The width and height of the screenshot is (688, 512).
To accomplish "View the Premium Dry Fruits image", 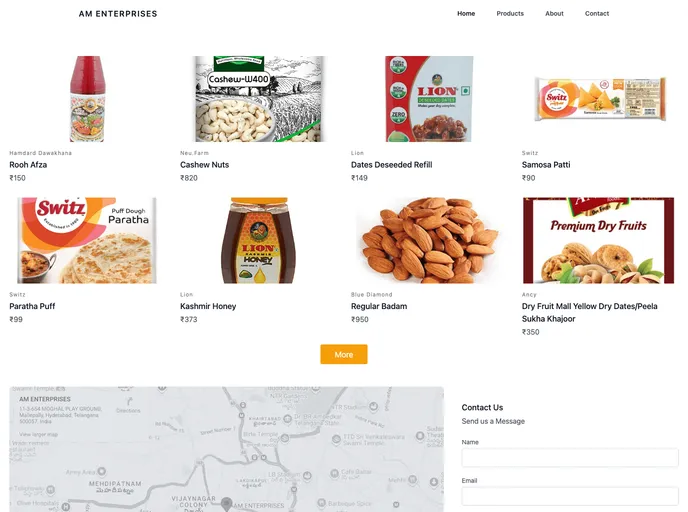I will click(x=599, y=241).
